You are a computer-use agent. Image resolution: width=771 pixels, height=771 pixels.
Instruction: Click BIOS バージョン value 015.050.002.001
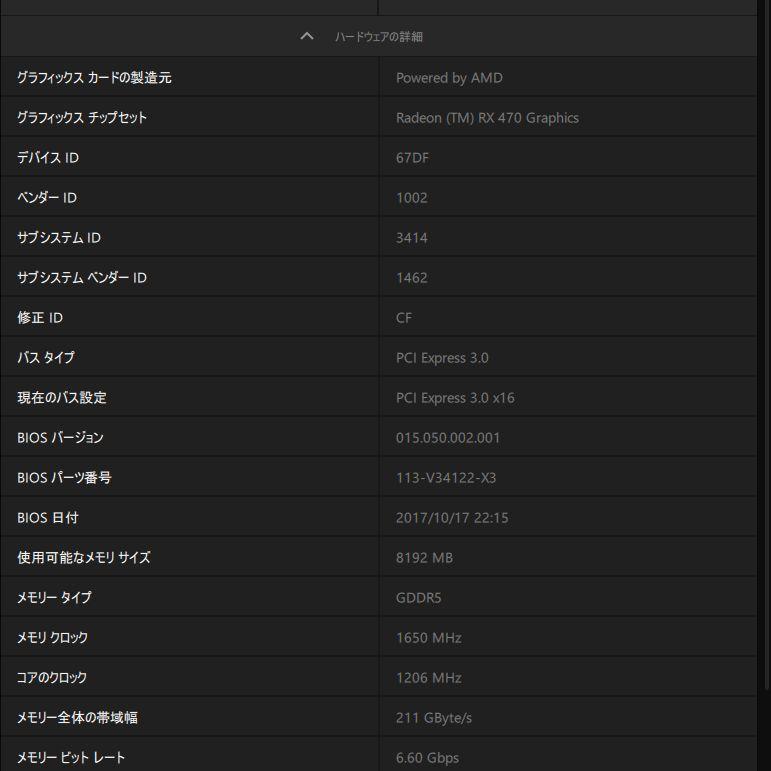point(447,438)
